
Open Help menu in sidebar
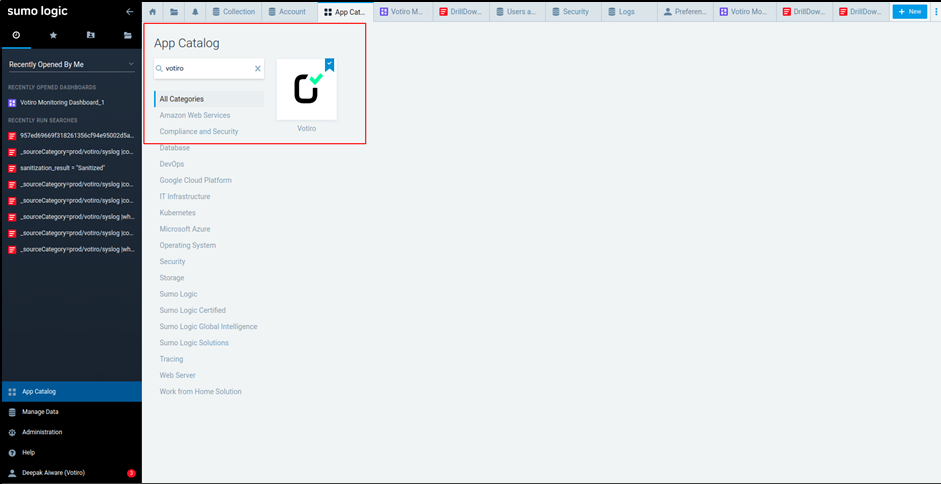(71, 453)
